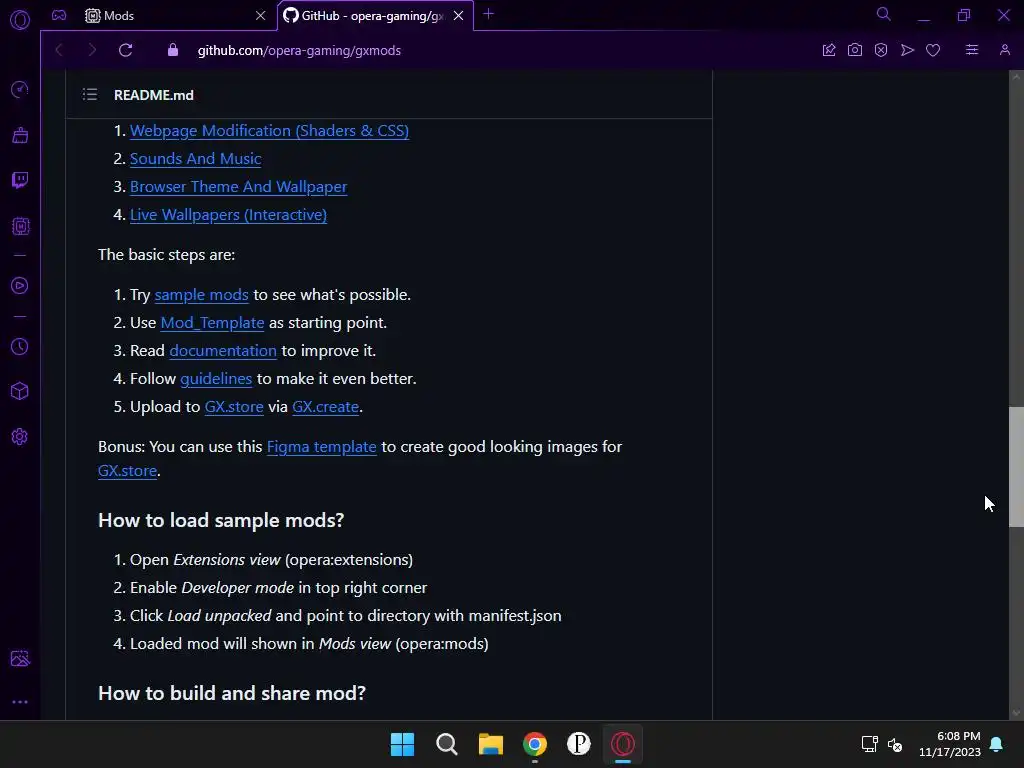The height and width of the screenshot is (768, 1024).
Task: Click the GX Corner gamepad icon
Action: click(x=59, y=15)
